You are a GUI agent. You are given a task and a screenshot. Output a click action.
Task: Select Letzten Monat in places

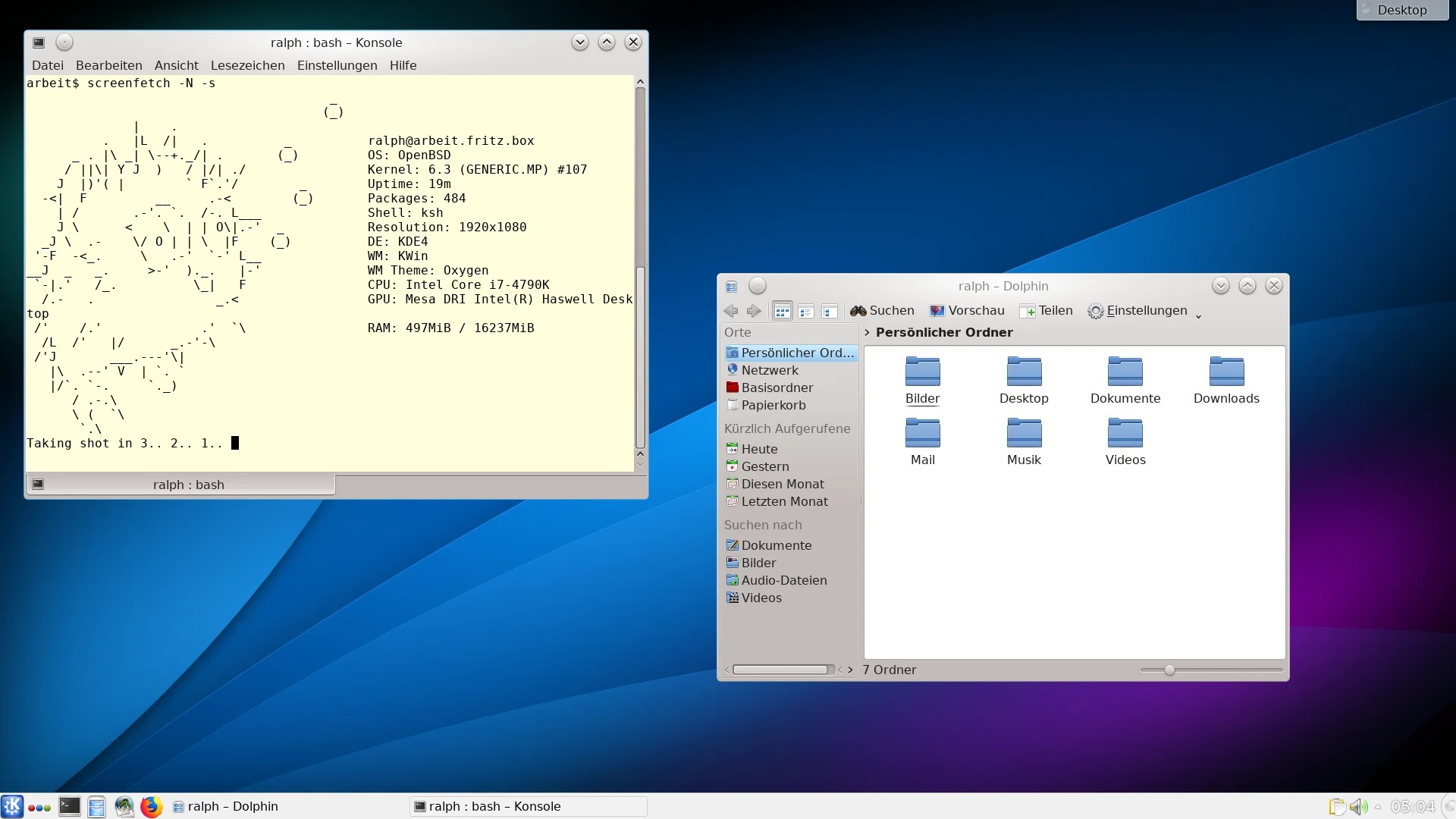pos(790,501)
